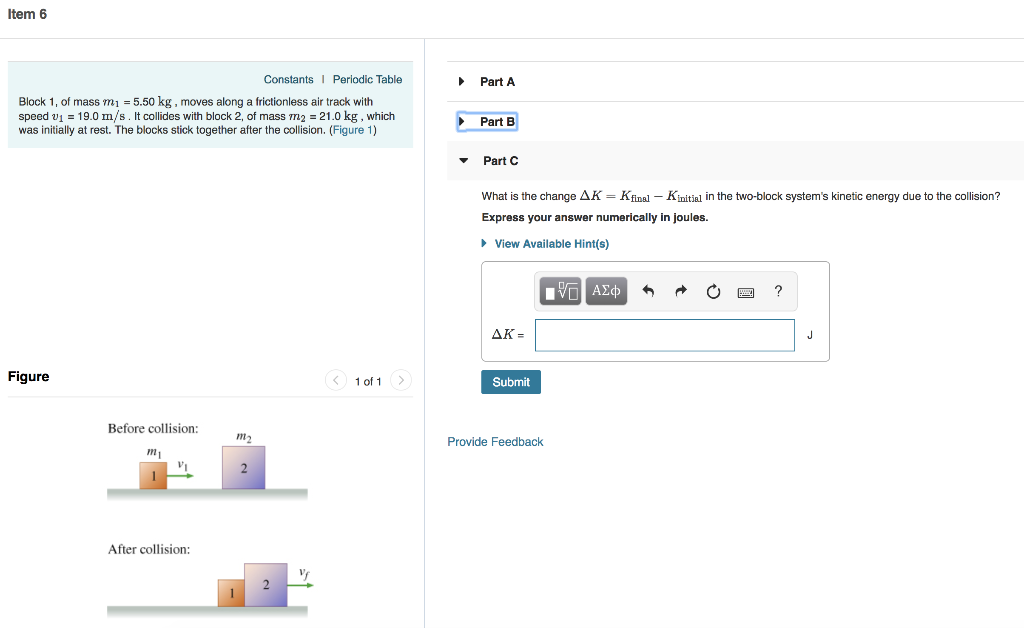The height and width of the screenshot is (628, 1024).
Task: Reset the answer field using circular arrow icon
Action: click(712, 291)
